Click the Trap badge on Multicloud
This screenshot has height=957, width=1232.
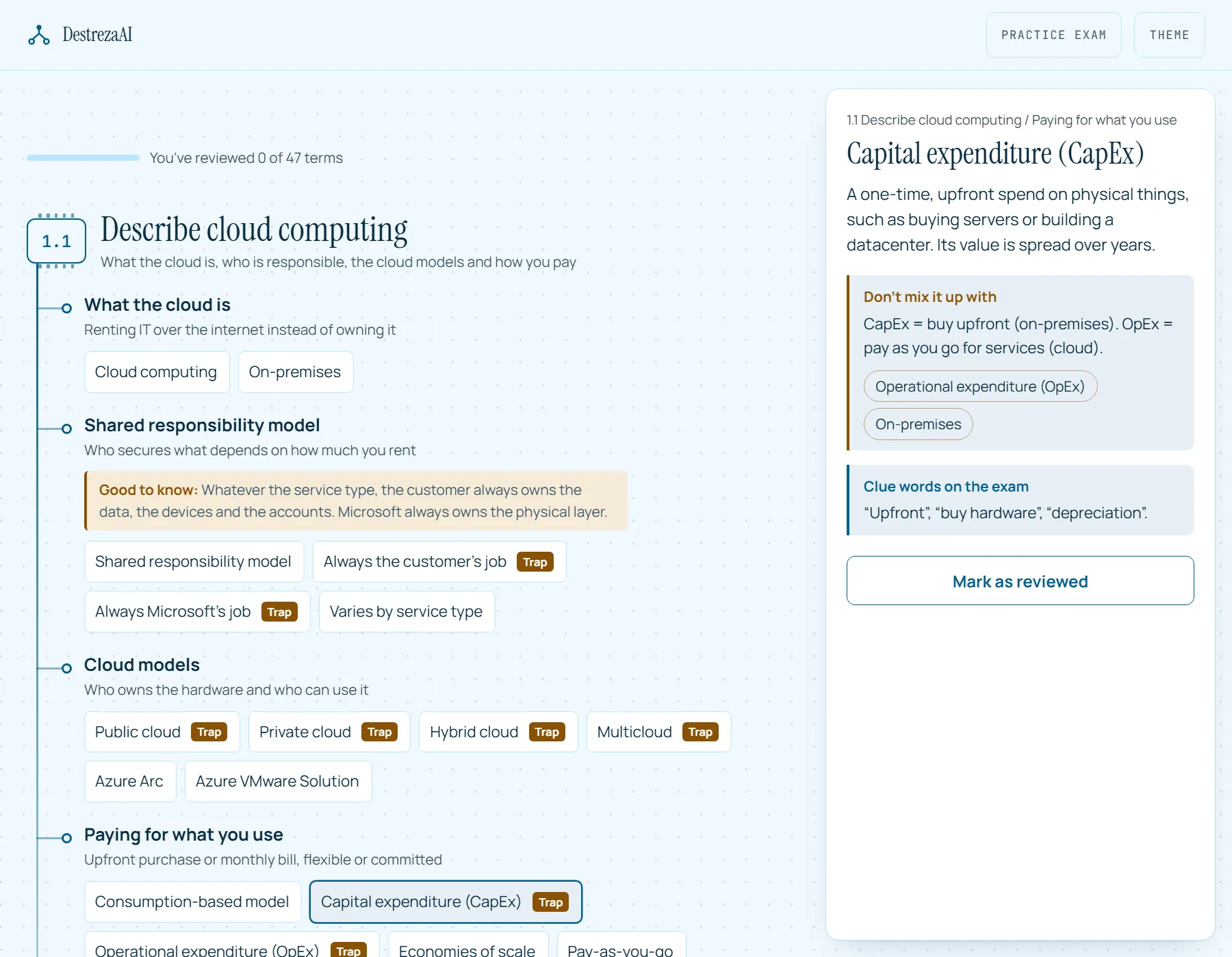click(x=700, y=732)
